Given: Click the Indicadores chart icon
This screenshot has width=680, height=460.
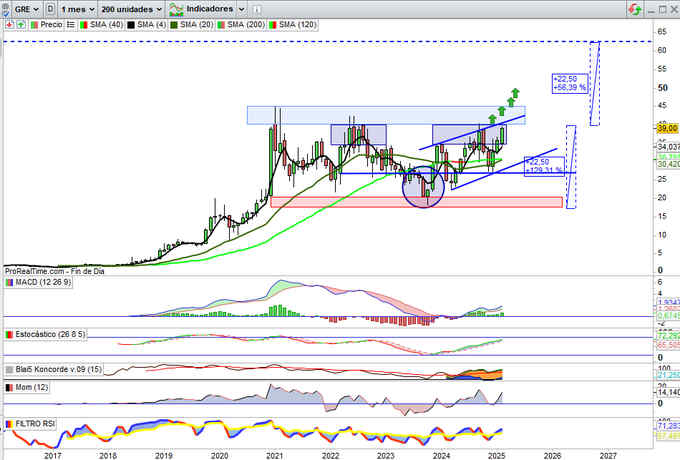Looking at the screenshot, I should point(176,9).
